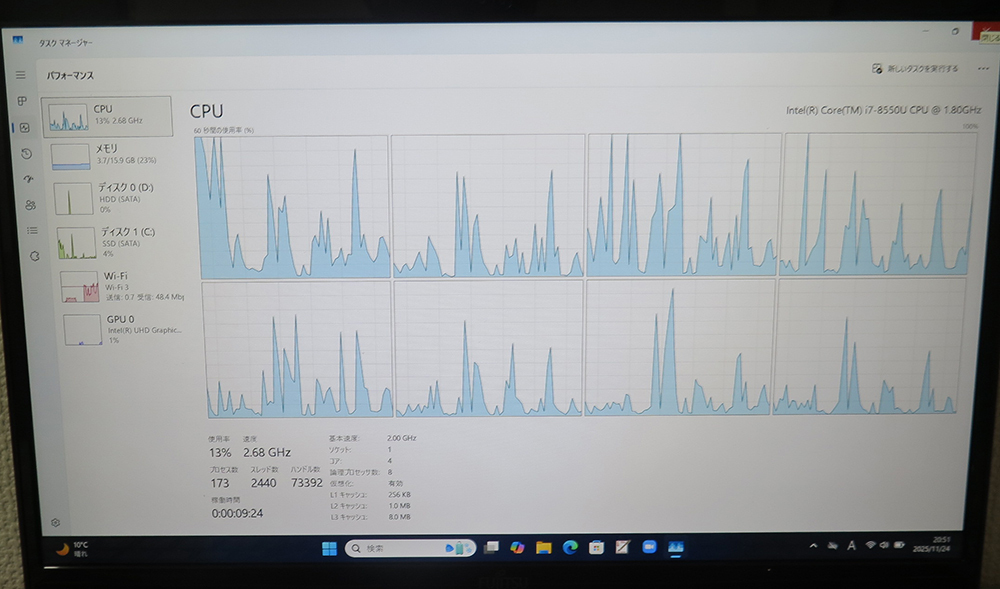Screen dimensions: 1000x589
Task: Open File Explorer from taskbar
Action: click(x=543, y=548)
